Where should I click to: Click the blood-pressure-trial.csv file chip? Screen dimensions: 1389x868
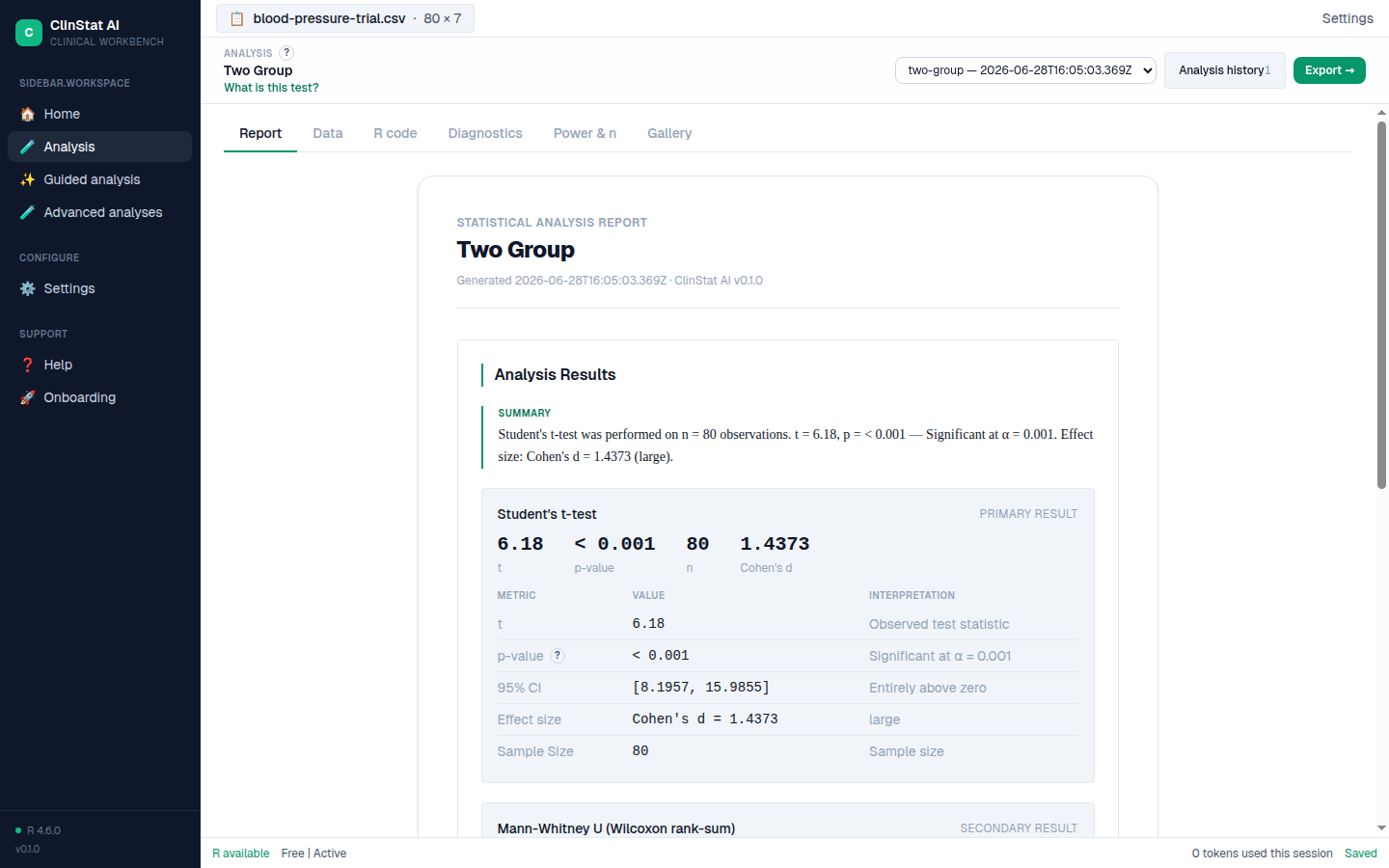[345, 18]
